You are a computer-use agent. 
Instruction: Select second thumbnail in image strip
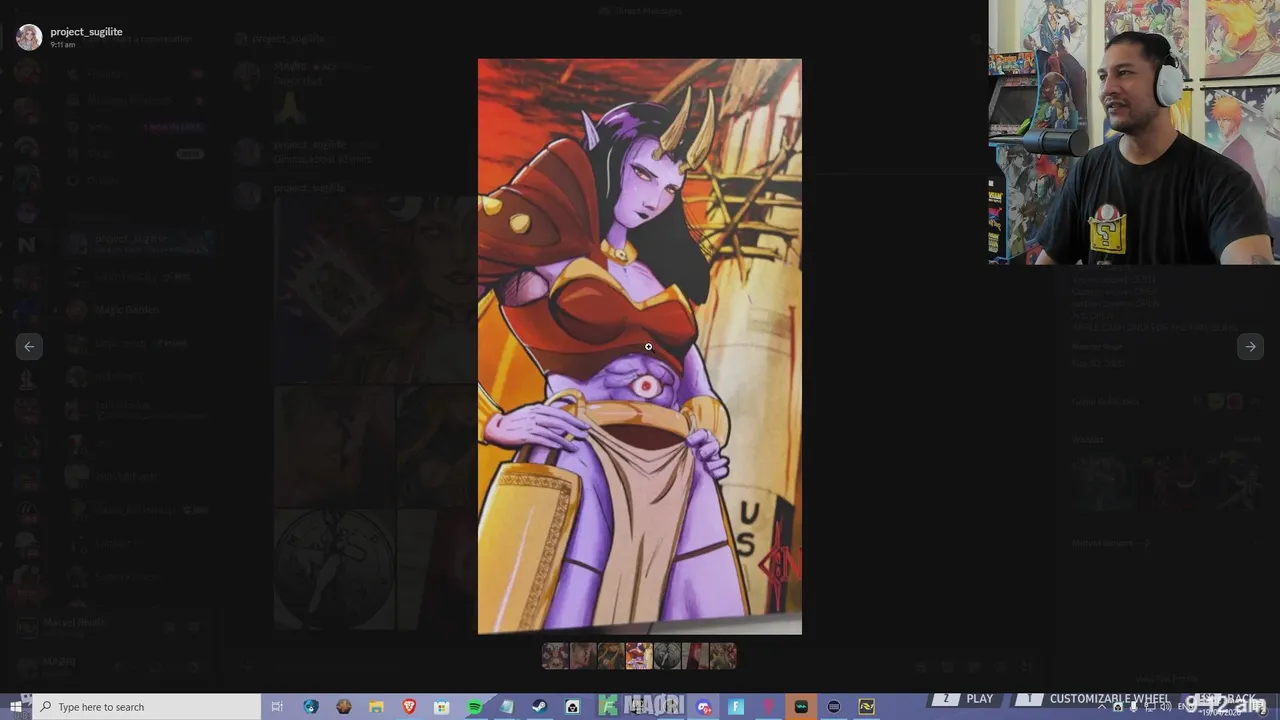583,656
